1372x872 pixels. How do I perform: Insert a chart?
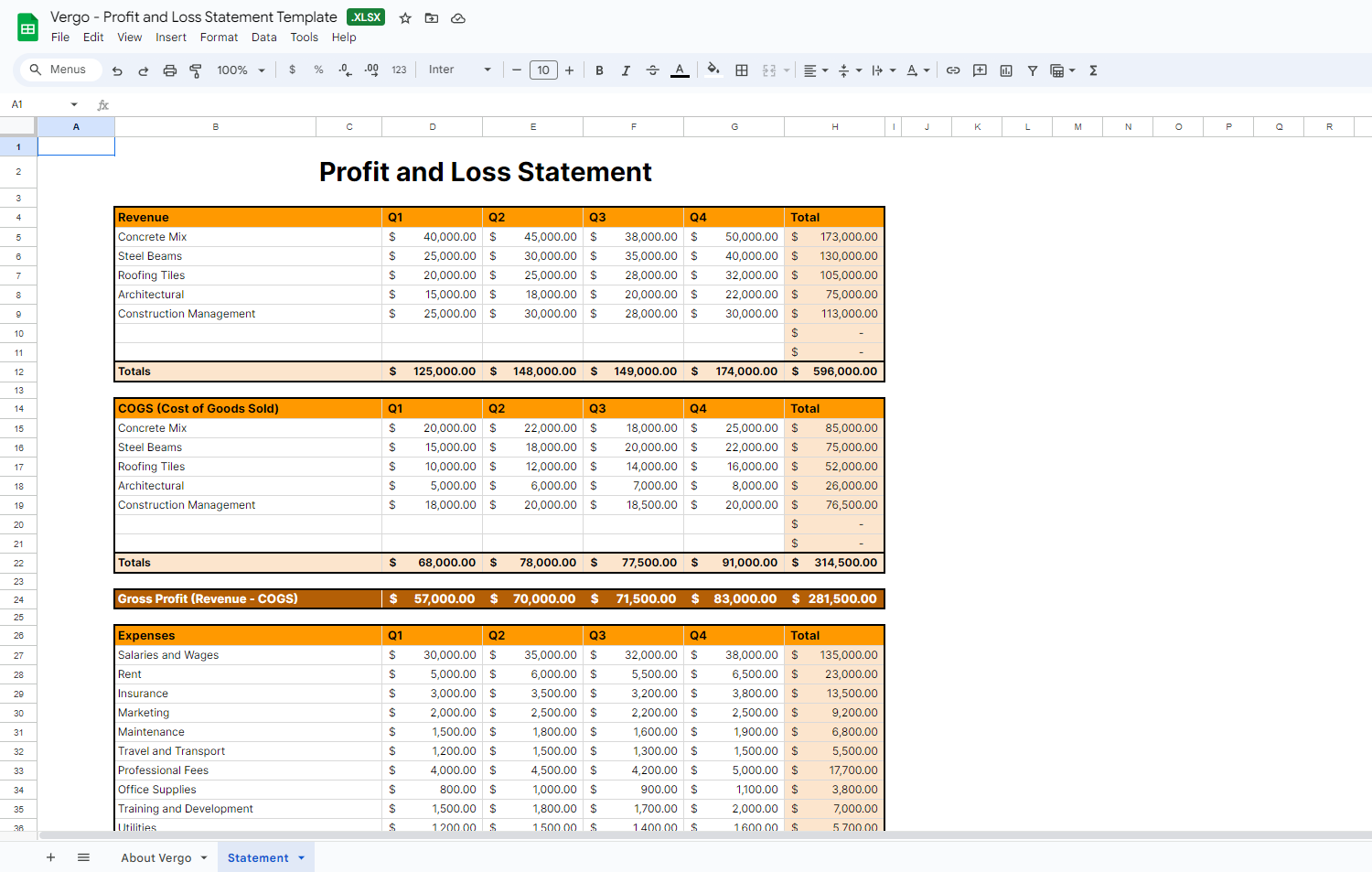click(1006, 70)
